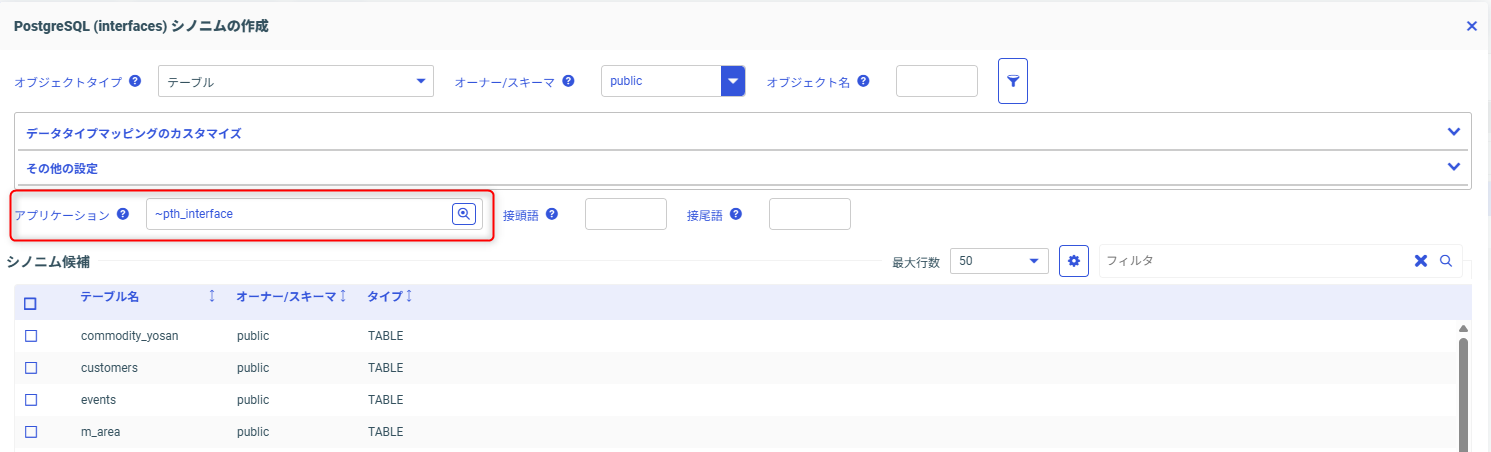The image size is (1491, 452).
Task: Open the gear settings beside max rows
Action: click(1074, 261)
